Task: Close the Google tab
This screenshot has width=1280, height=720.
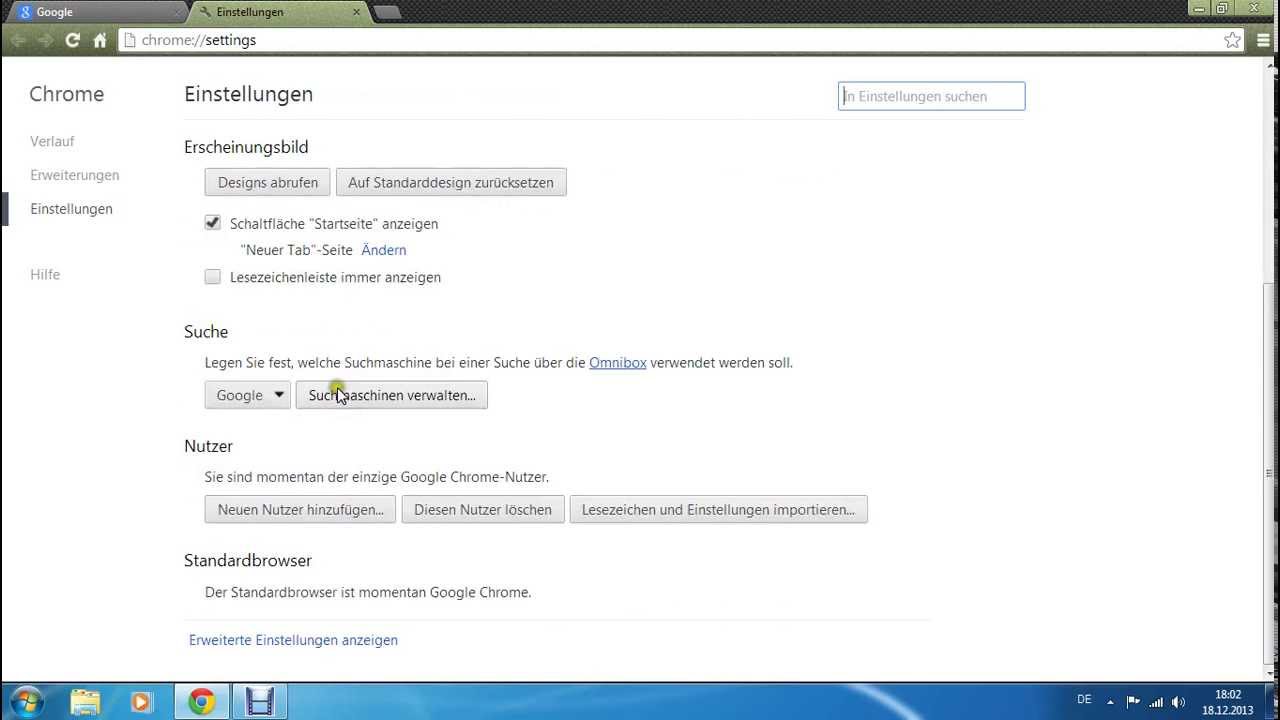Action: tap(176, 12)
